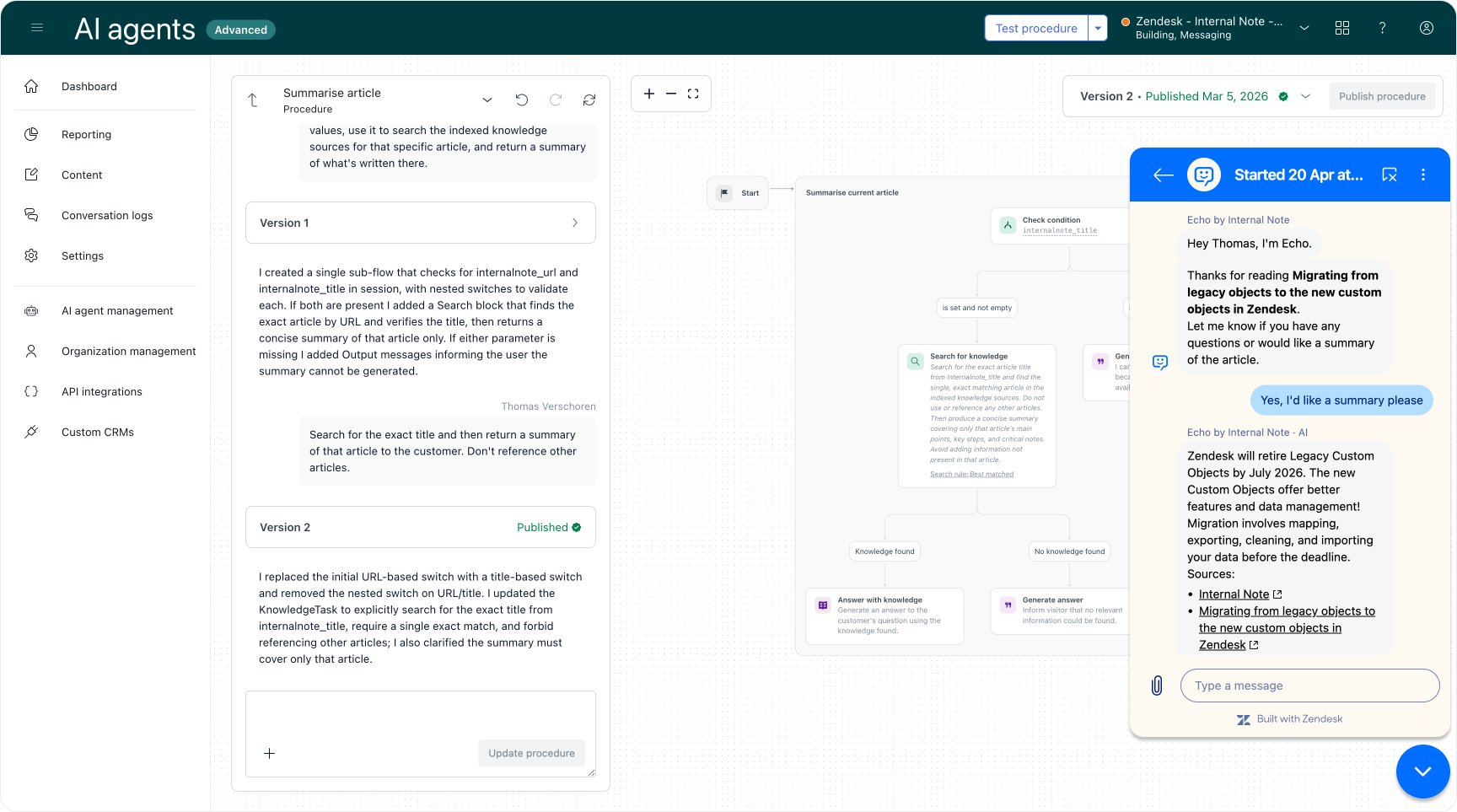This screenshot has width=1457, height=812.
Task: Click the Generate answer node quote icon
Action: pos(1008,605)
